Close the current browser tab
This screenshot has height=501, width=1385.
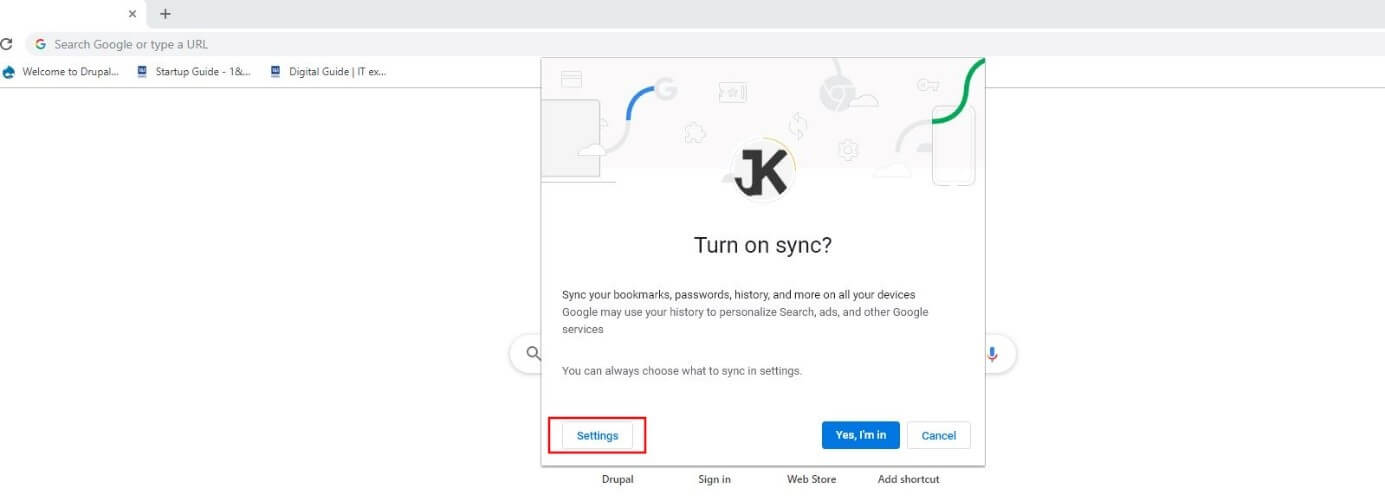pos(132,14)
